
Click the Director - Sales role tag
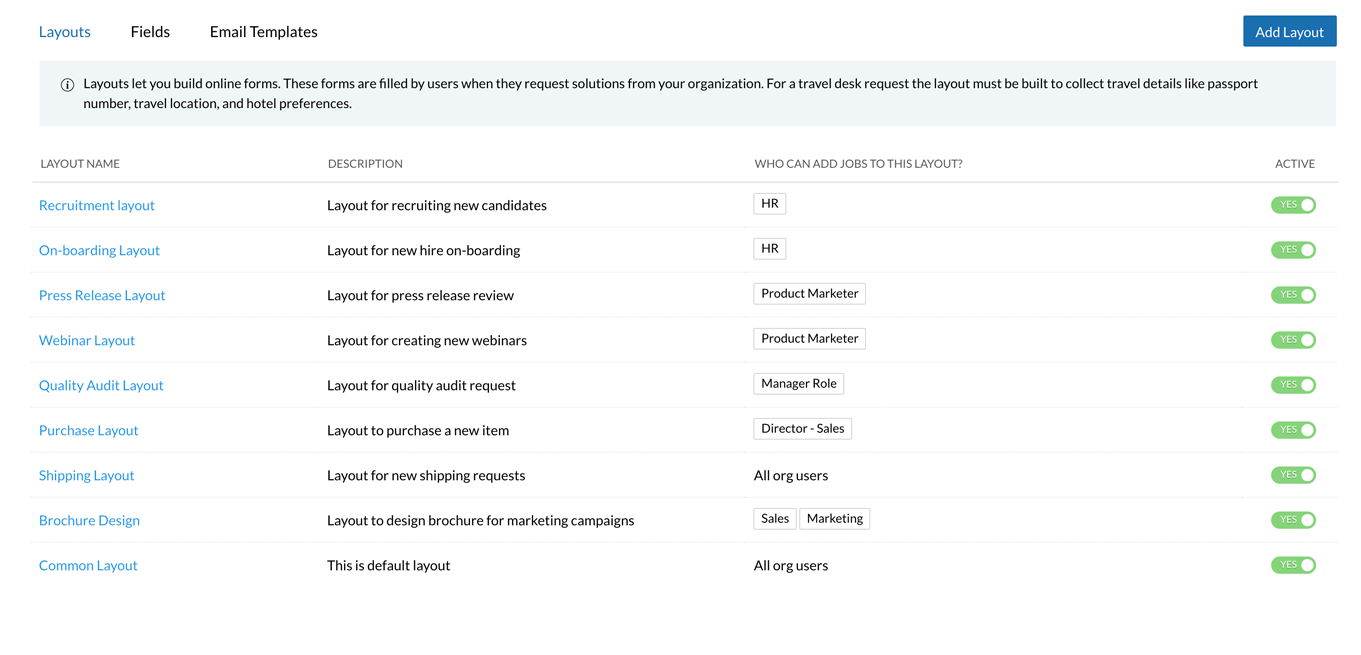(802, 429)
